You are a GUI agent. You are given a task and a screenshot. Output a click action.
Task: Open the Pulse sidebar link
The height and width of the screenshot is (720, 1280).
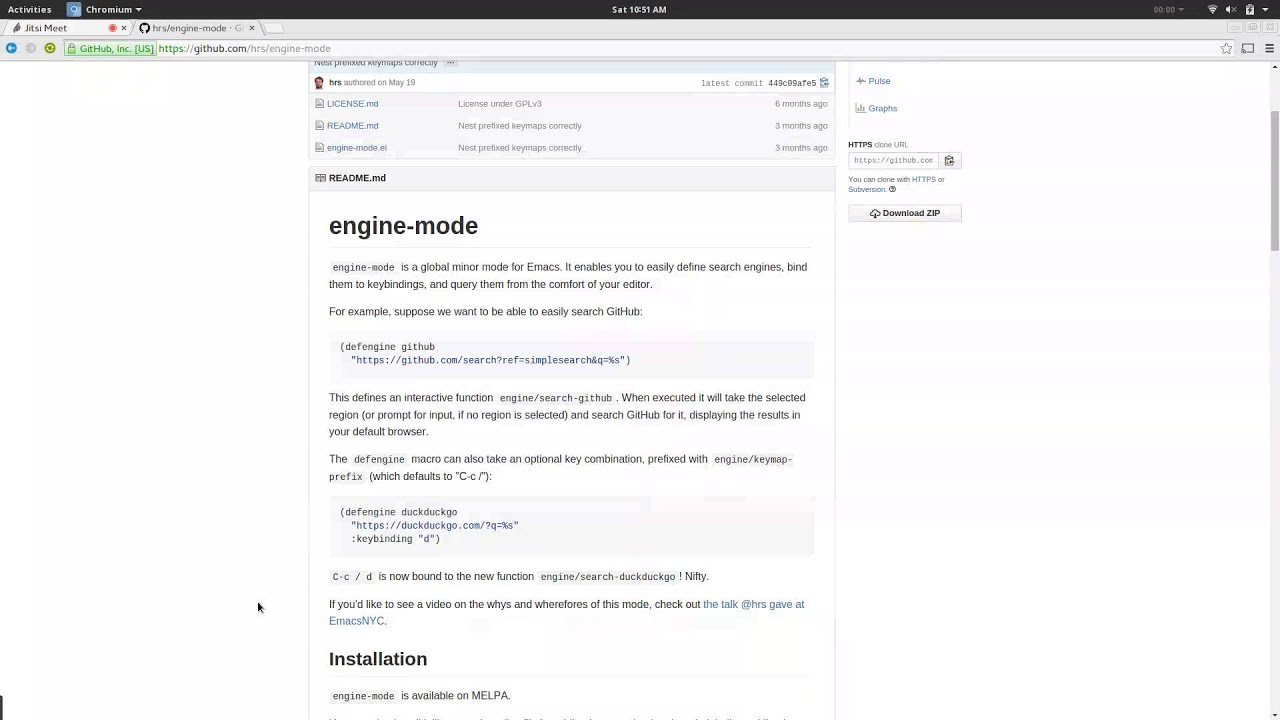pyautogui.click(x=879, y=81)
